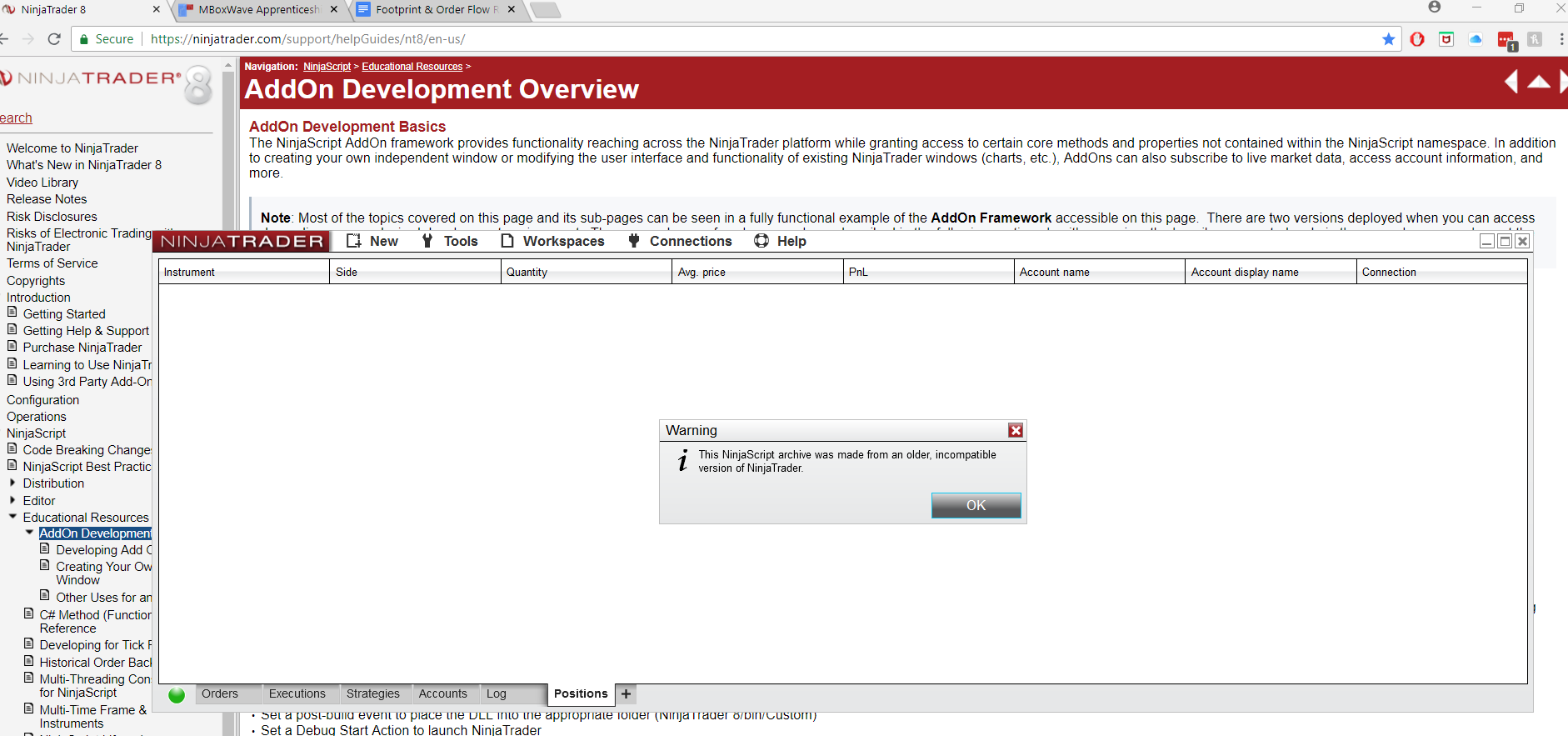Follow the Educational Resources breadcrumb link
Image resolution: width=1568 pixels, height=736 pixels.
coord(412,67)
